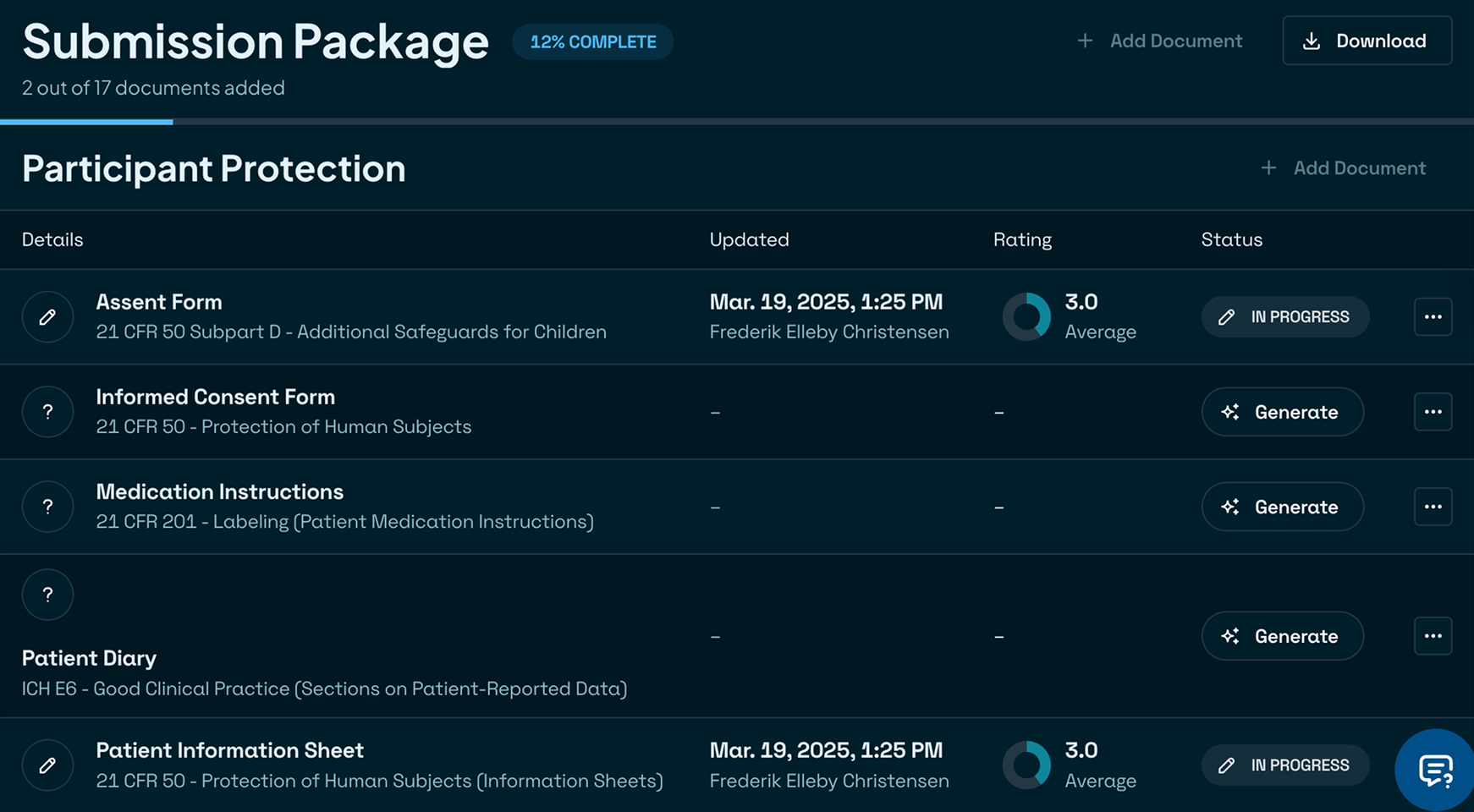Click the IN PROGRESS status of Assent Form
This screenshot has width=1474, height=812.
coord(1284,317)
